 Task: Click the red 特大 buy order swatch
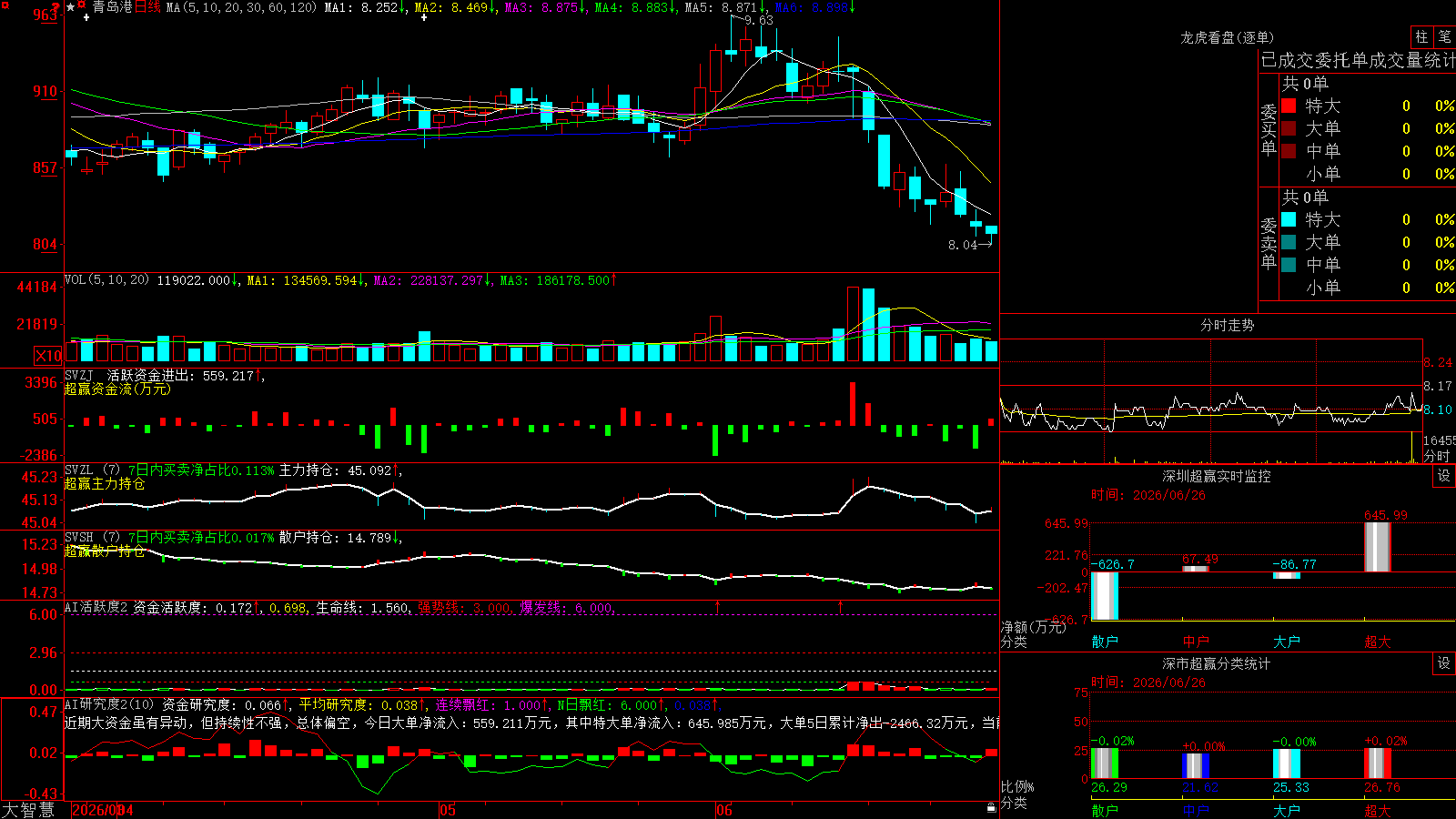coord(1289,106)
